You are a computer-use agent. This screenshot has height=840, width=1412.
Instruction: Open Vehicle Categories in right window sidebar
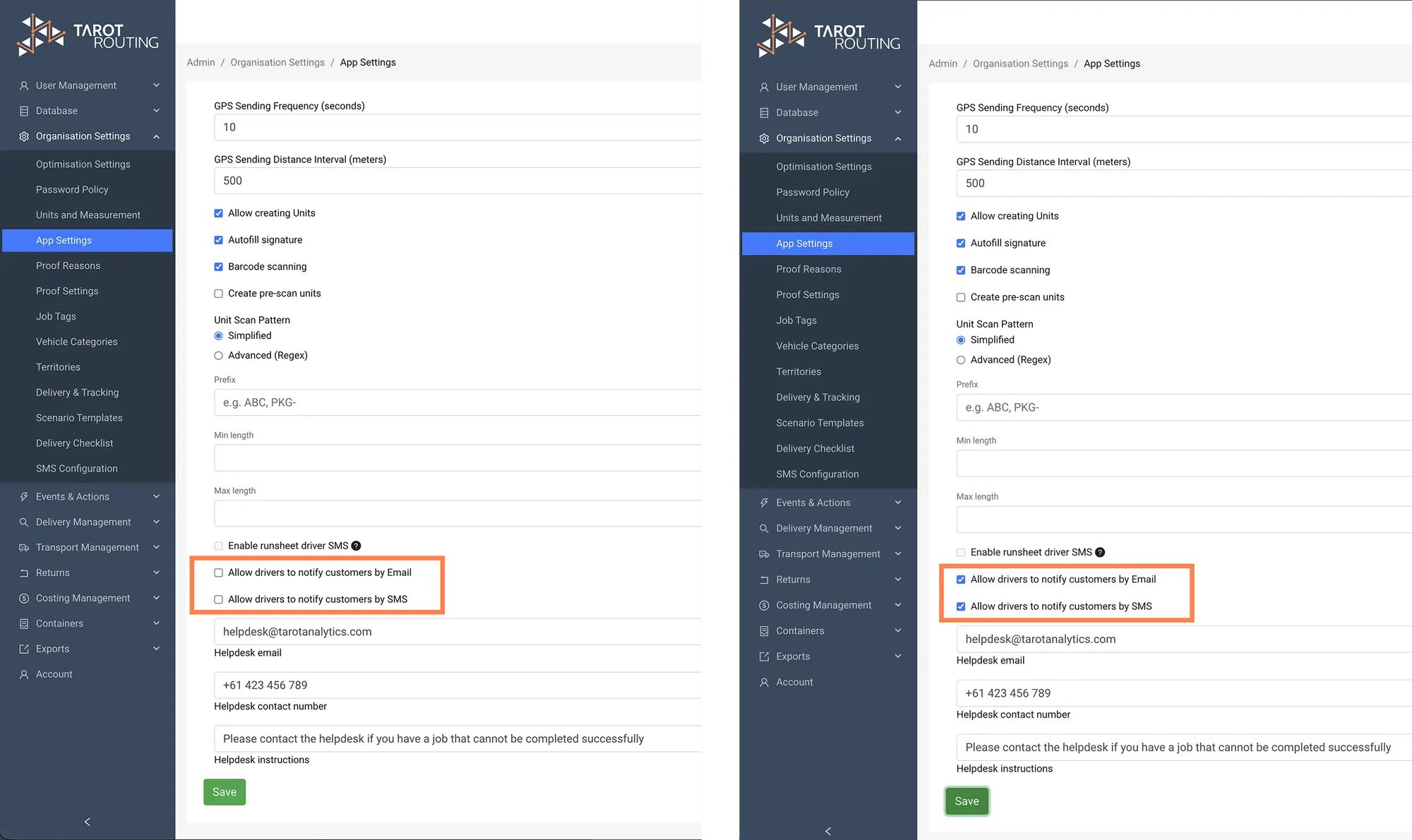818,346
